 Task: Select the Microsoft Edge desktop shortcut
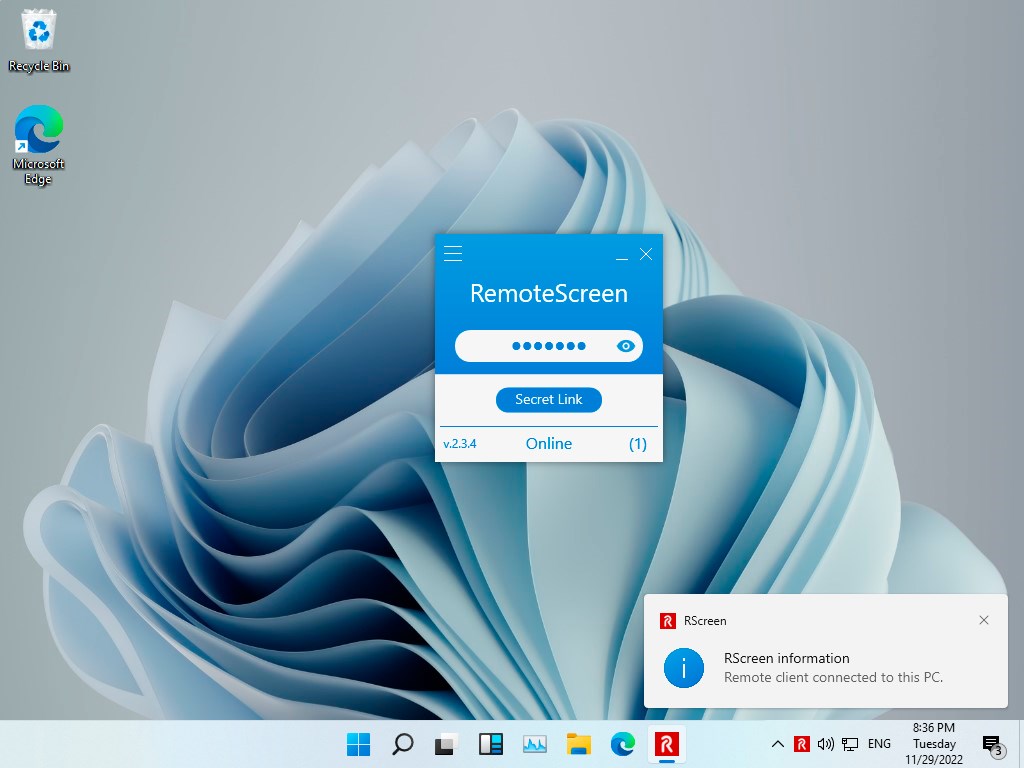tap(39, 145)
